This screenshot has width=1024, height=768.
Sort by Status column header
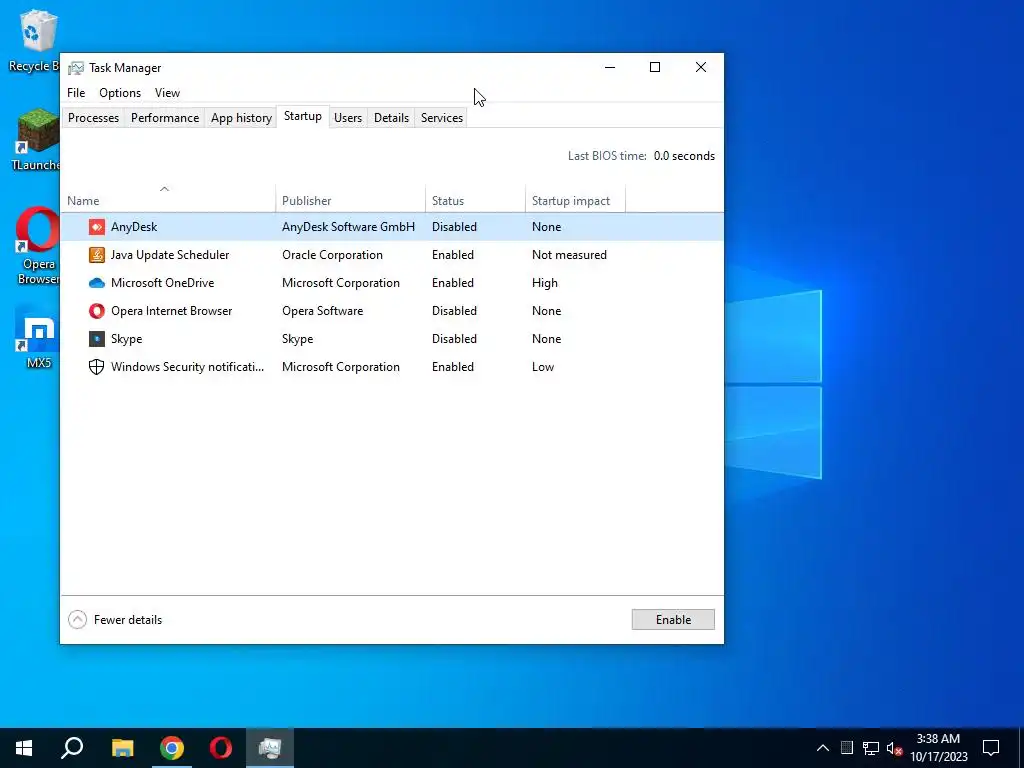[475, 200]
